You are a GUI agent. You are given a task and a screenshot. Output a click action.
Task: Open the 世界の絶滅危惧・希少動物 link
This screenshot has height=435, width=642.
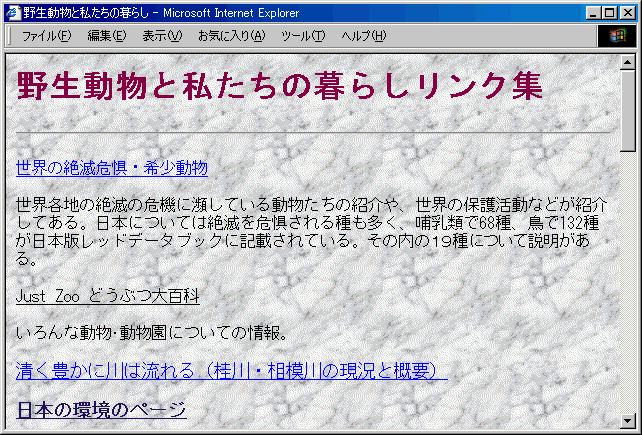coord(112,168)
